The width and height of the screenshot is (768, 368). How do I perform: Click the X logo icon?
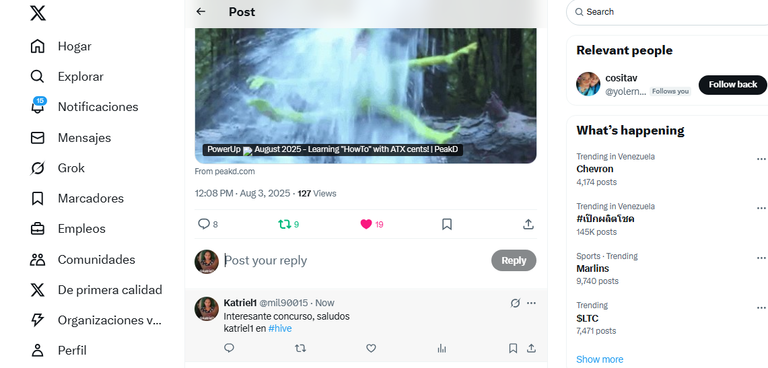(38, 12)
